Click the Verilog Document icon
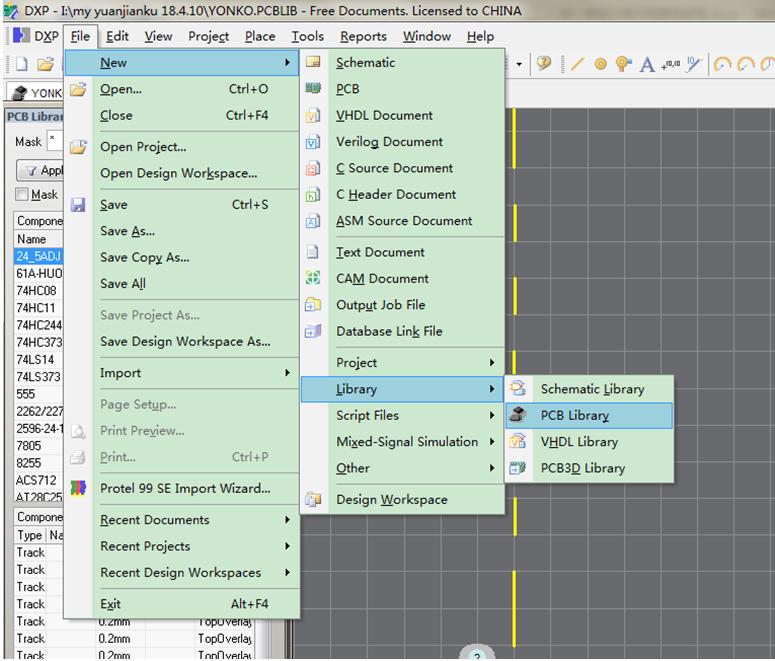Screen dimensions: 775x661 coord(313,142)
